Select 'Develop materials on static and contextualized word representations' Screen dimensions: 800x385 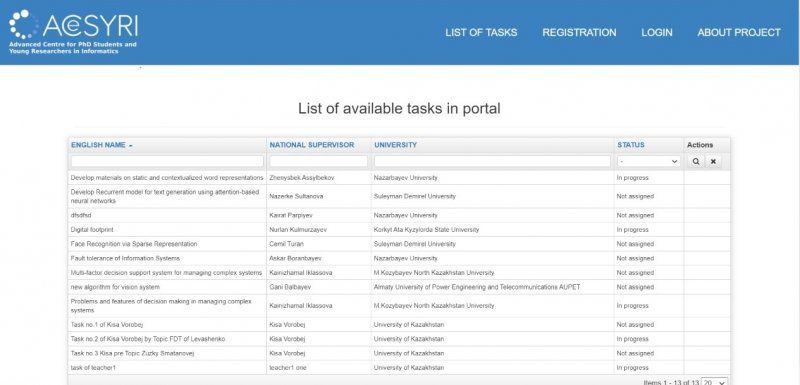pos(167,178)
